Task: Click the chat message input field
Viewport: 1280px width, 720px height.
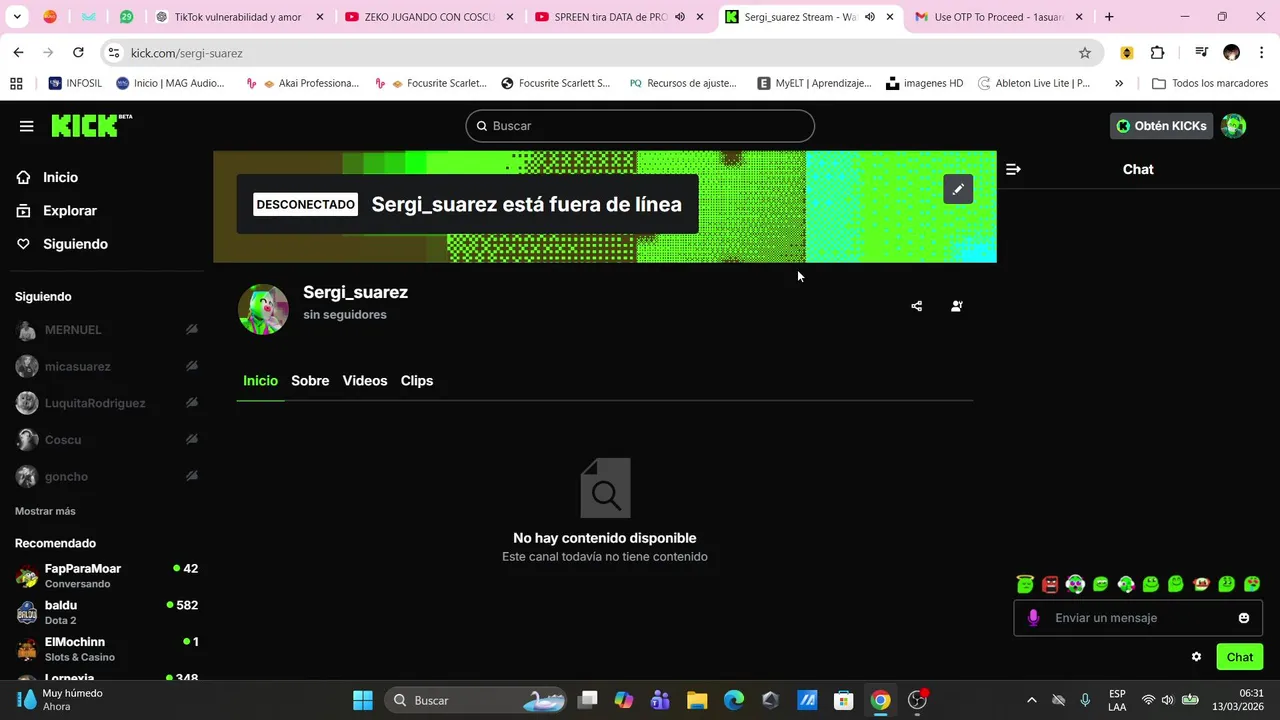Action: click(x=1137, y=618)
